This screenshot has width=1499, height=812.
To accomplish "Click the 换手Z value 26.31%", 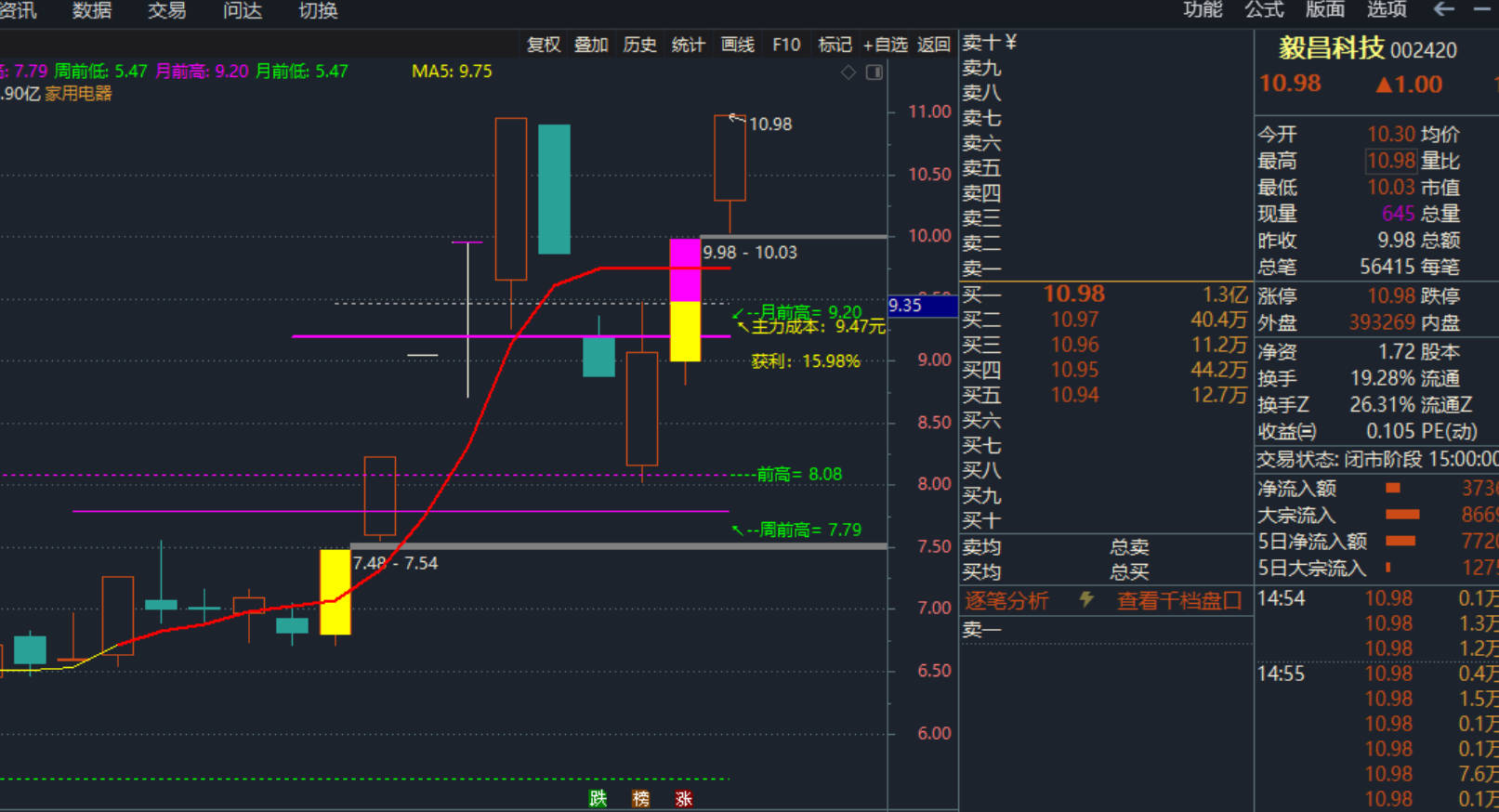I will 1383,405.
